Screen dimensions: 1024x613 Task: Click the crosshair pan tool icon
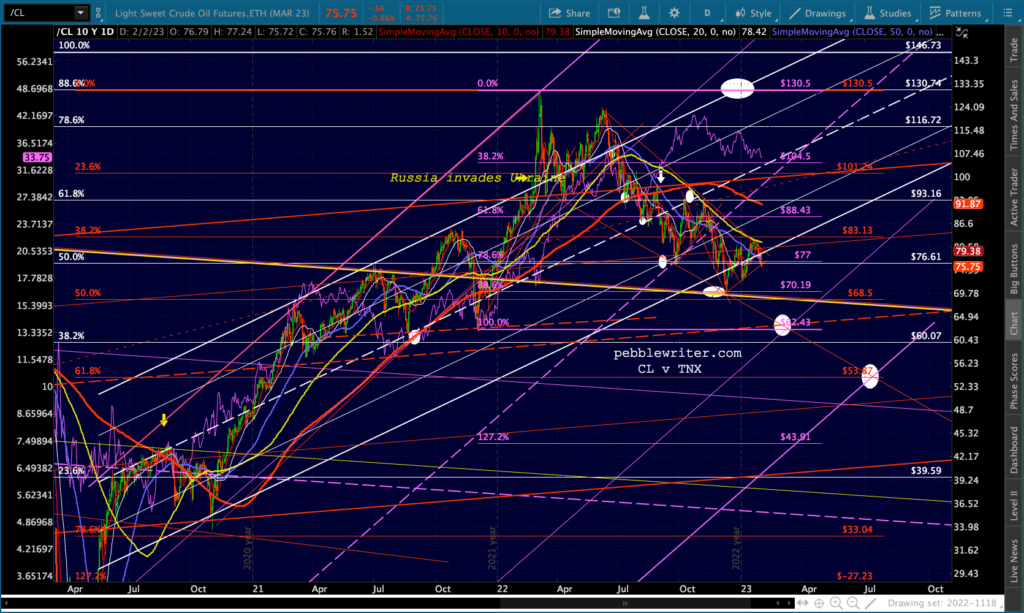click(x=819, y=603)
